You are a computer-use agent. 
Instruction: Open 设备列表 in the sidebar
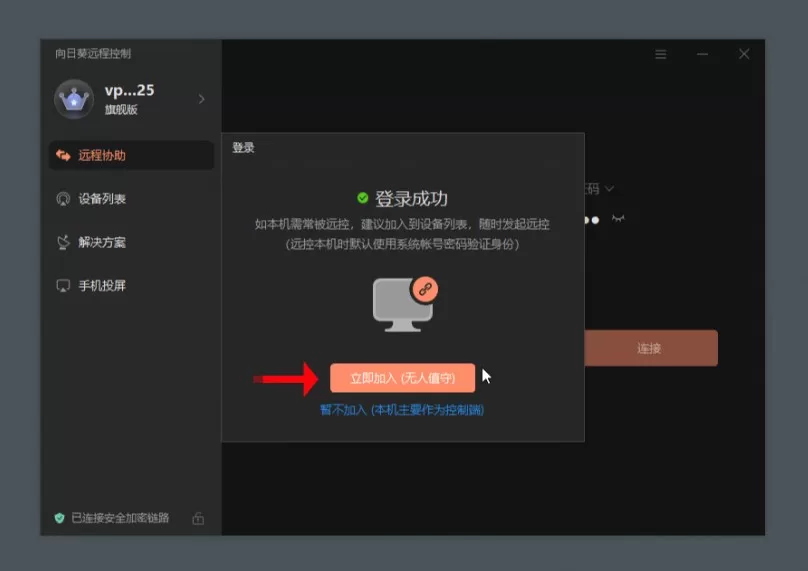131,198
